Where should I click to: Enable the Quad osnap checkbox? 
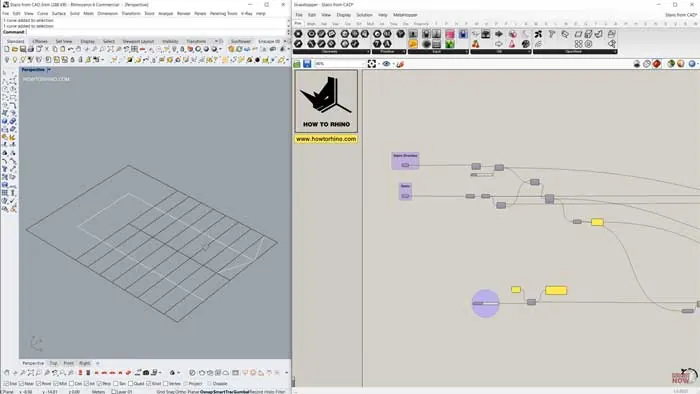(x=130, y=384)
